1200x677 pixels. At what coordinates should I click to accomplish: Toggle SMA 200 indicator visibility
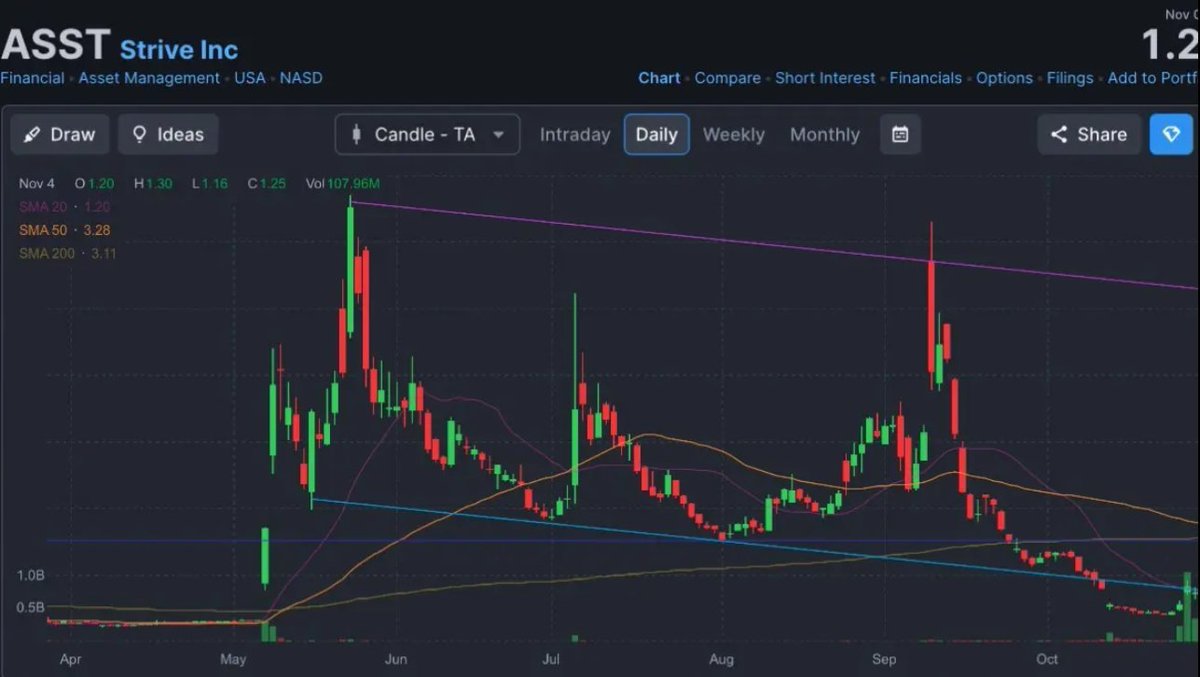[45, 253]
